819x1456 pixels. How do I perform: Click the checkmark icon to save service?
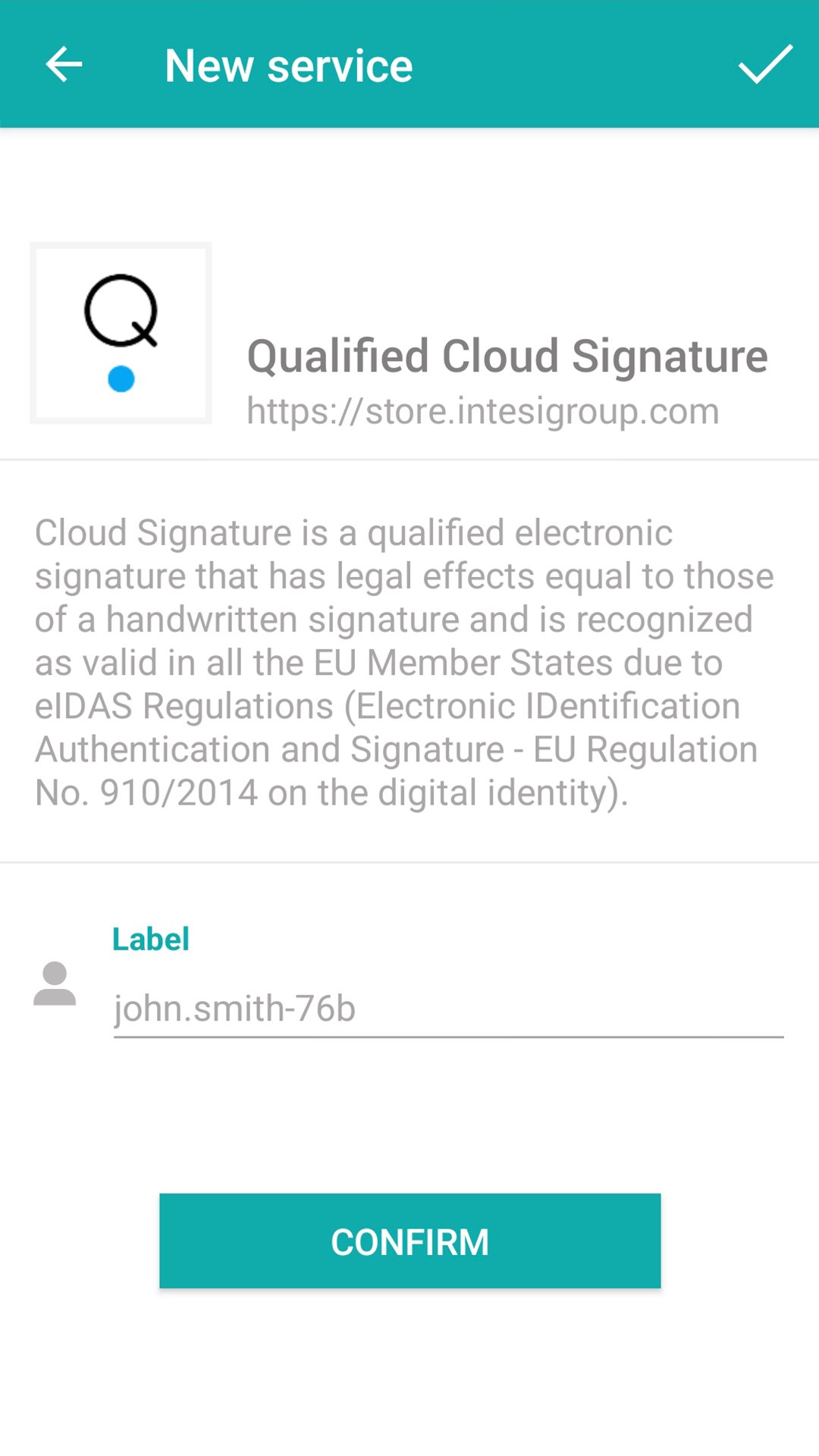click(x=764, y=64)
